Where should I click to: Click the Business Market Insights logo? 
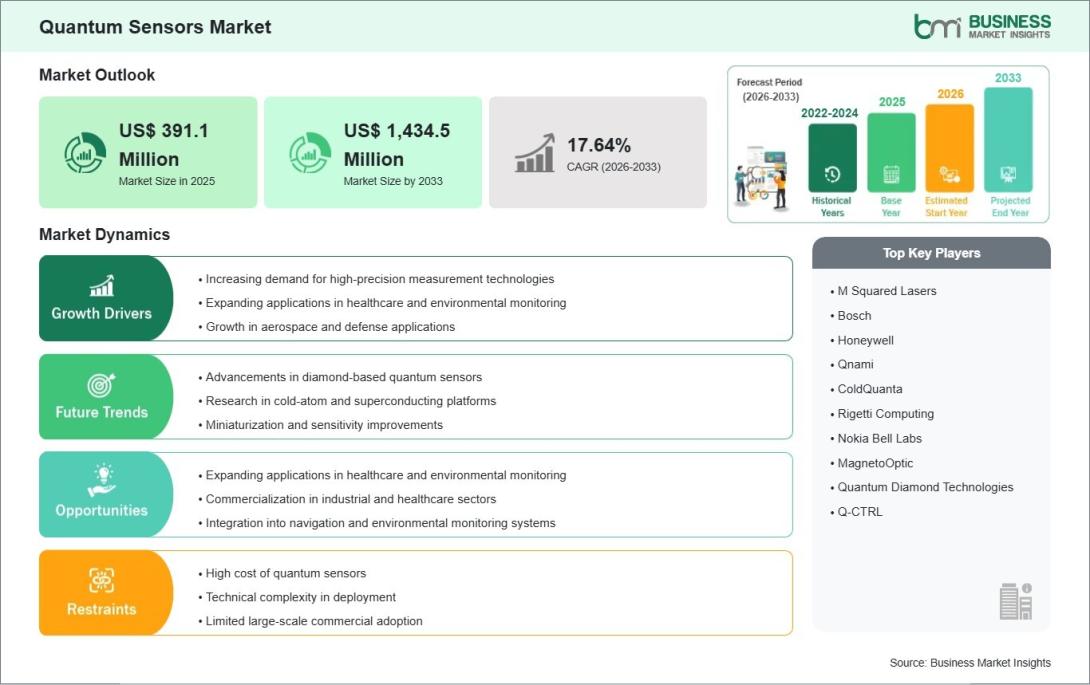982,26
